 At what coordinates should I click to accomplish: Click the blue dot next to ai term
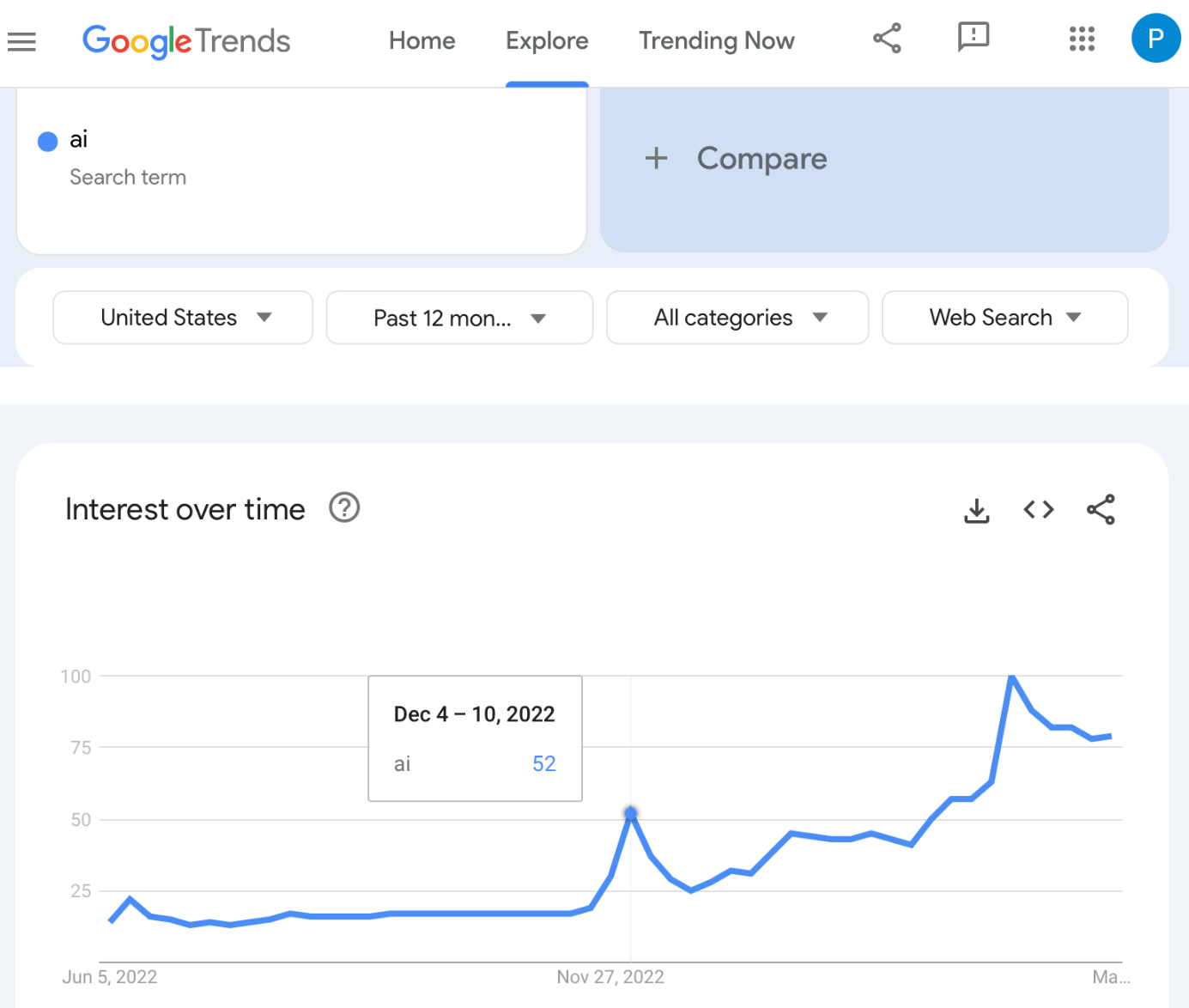click(x=48, y=142)
